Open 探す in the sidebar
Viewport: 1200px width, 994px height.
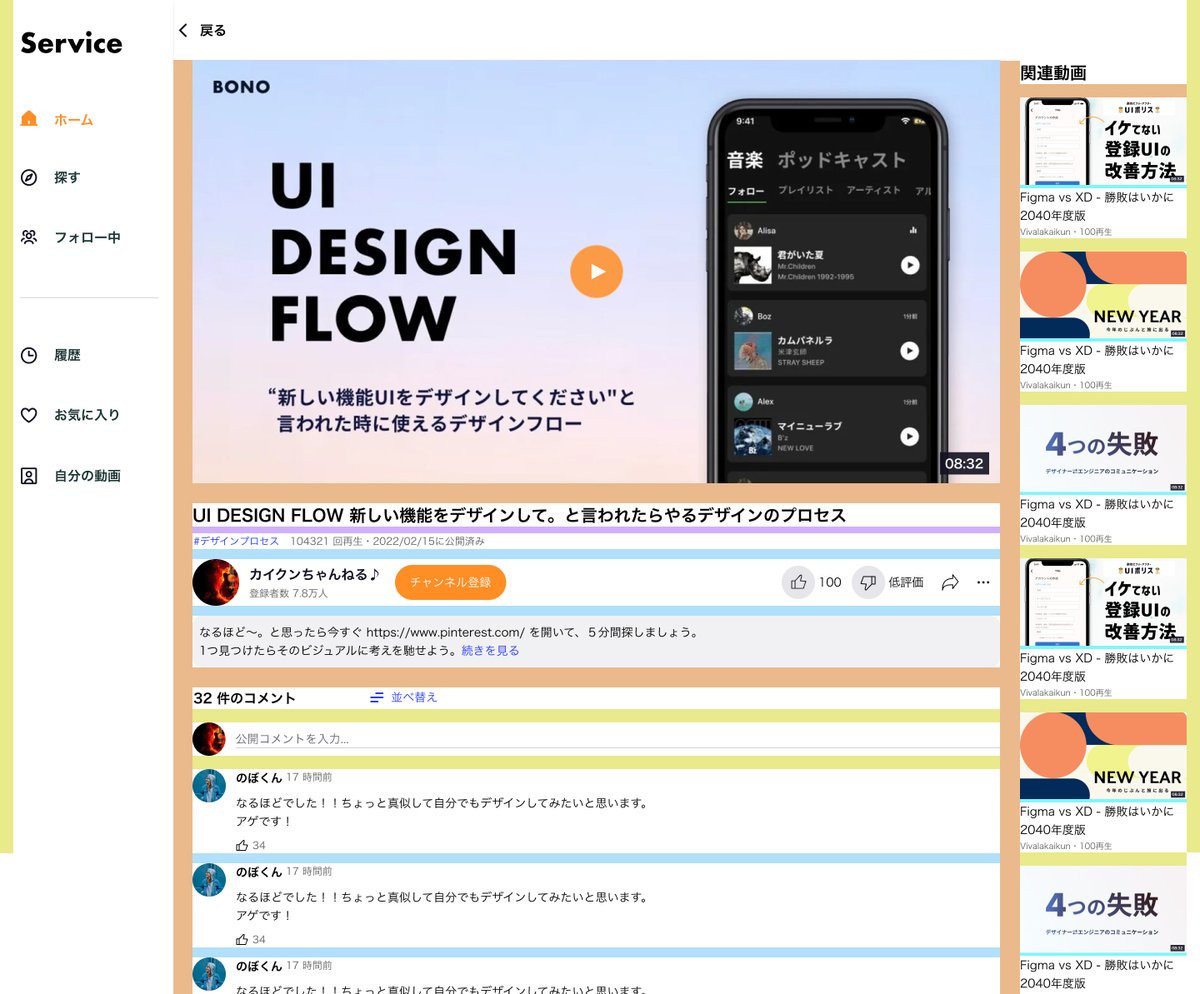tap(50, 177)
